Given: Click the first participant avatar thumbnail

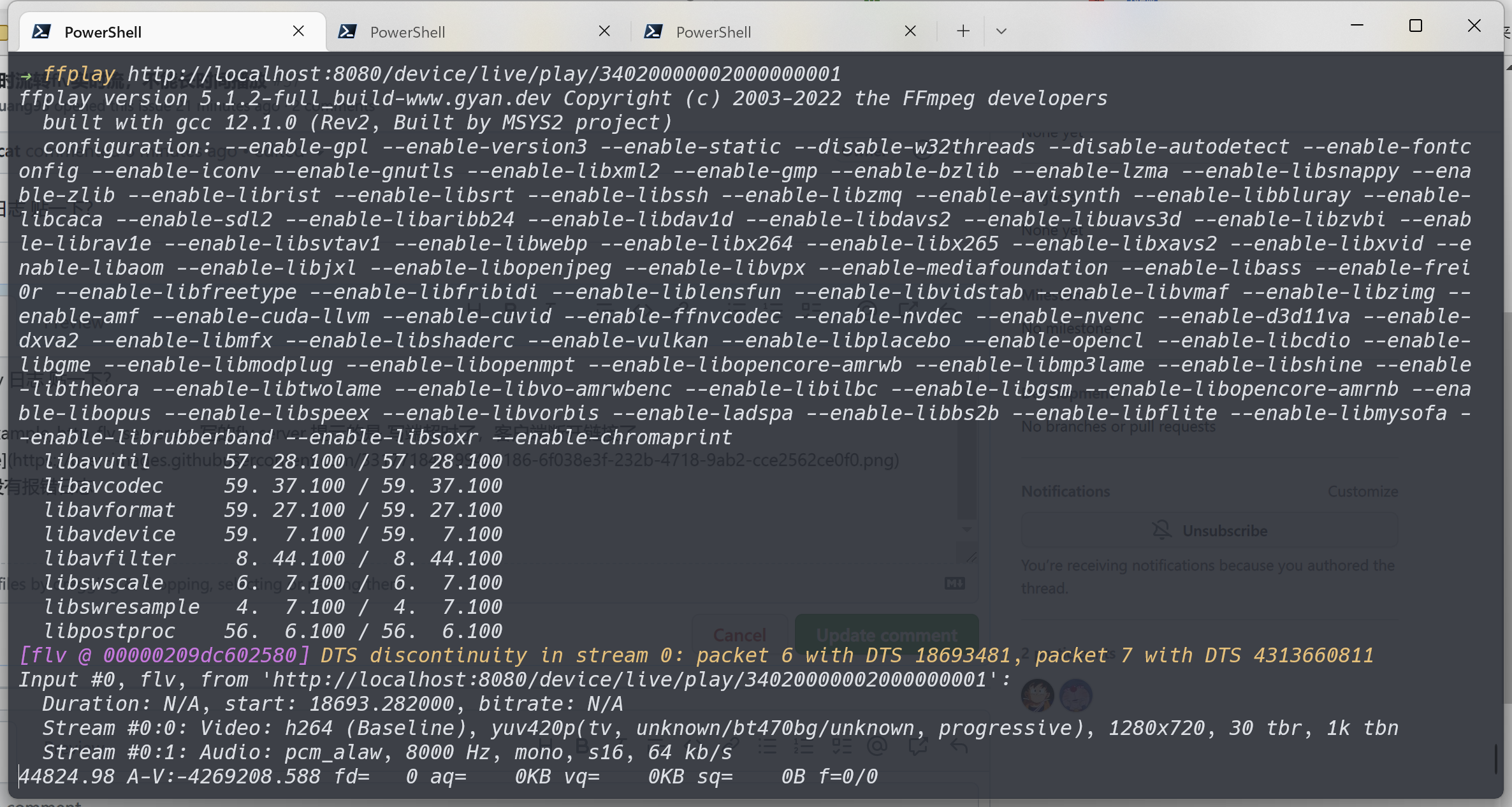Looking at the screenshot, I should click(1038, 696).
